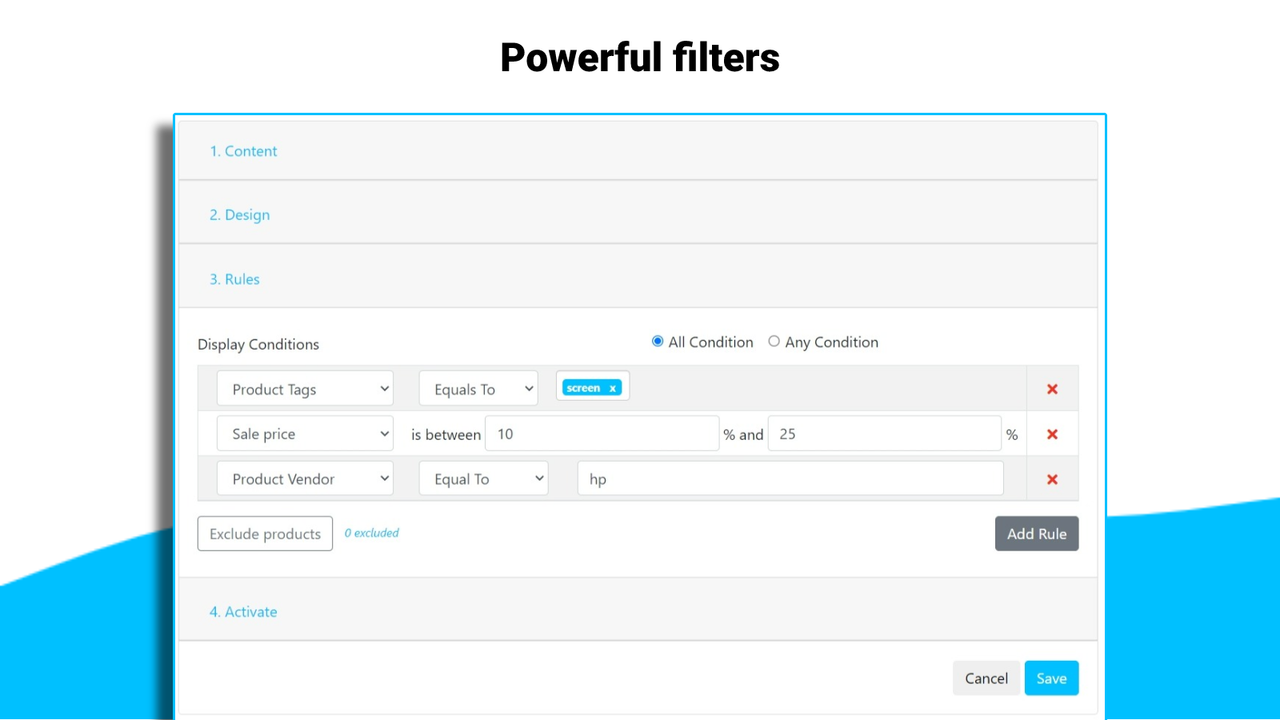The height and width of the screenshot is (720, 1280).
Task: Select the "All Condition" radio button
Action: (657, 341)
